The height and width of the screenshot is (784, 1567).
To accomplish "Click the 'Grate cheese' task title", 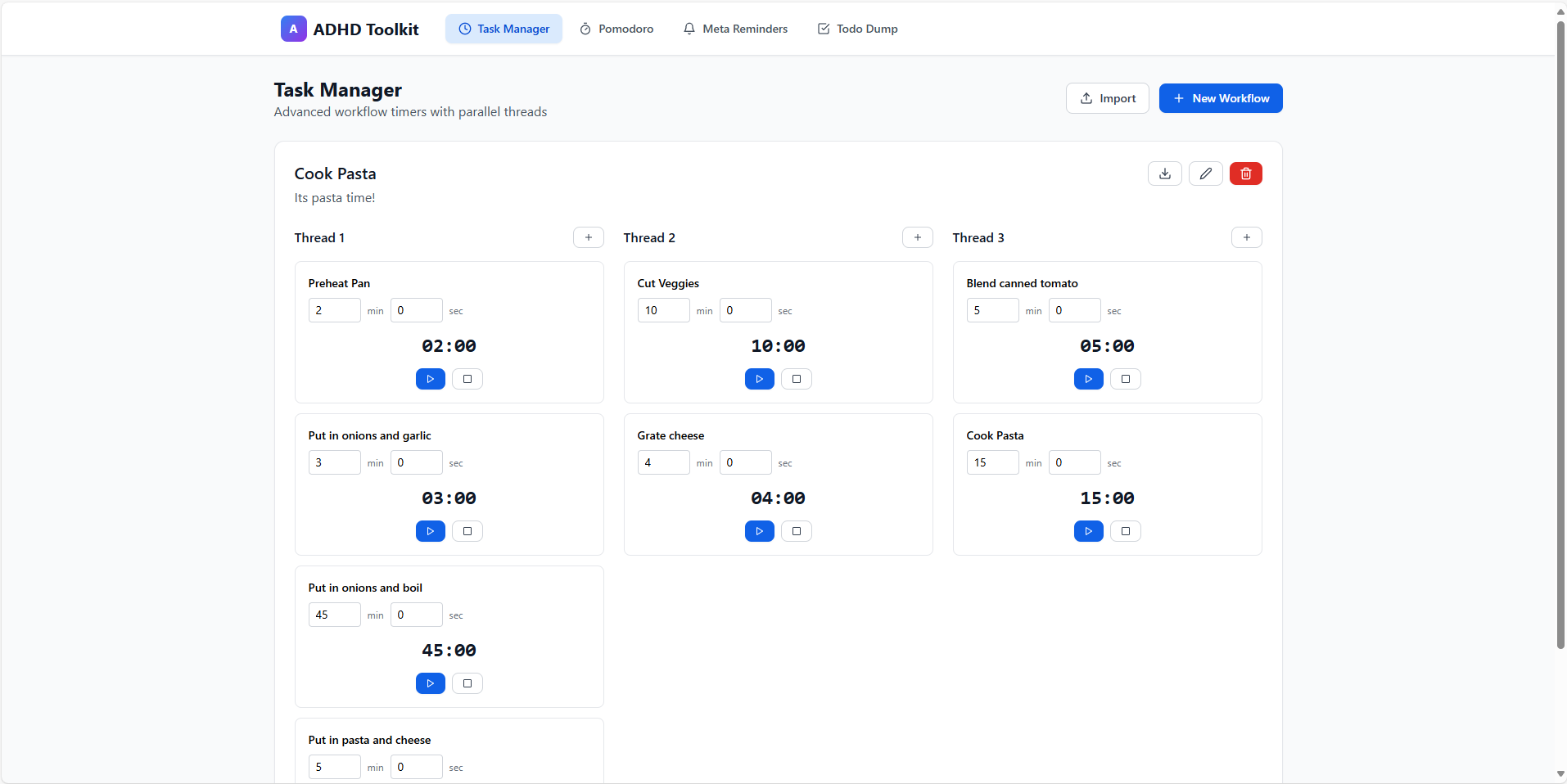I will (x=671, y=435).
